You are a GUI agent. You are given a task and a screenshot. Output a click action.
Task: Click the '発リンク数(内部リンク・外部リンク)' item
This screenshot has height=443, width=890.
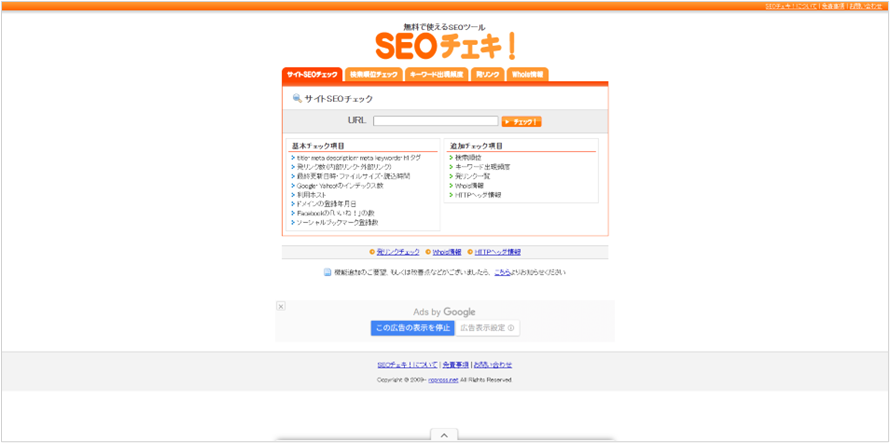[x=344, y=167]
